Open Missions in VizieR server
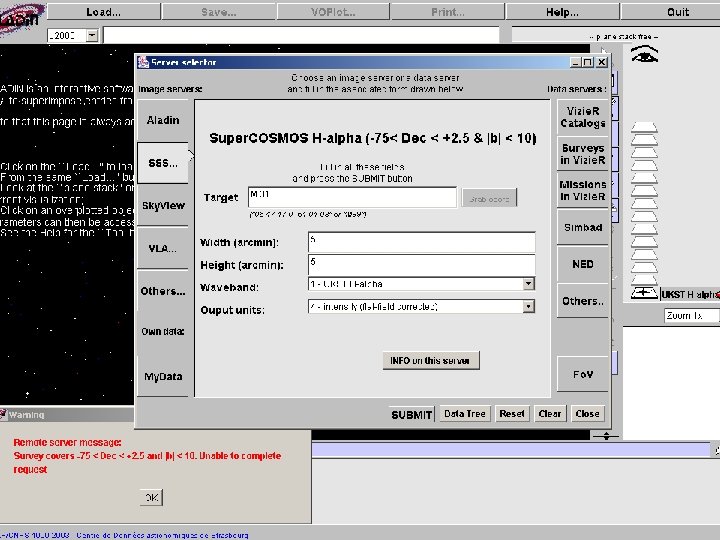 (x=583, y=190)
